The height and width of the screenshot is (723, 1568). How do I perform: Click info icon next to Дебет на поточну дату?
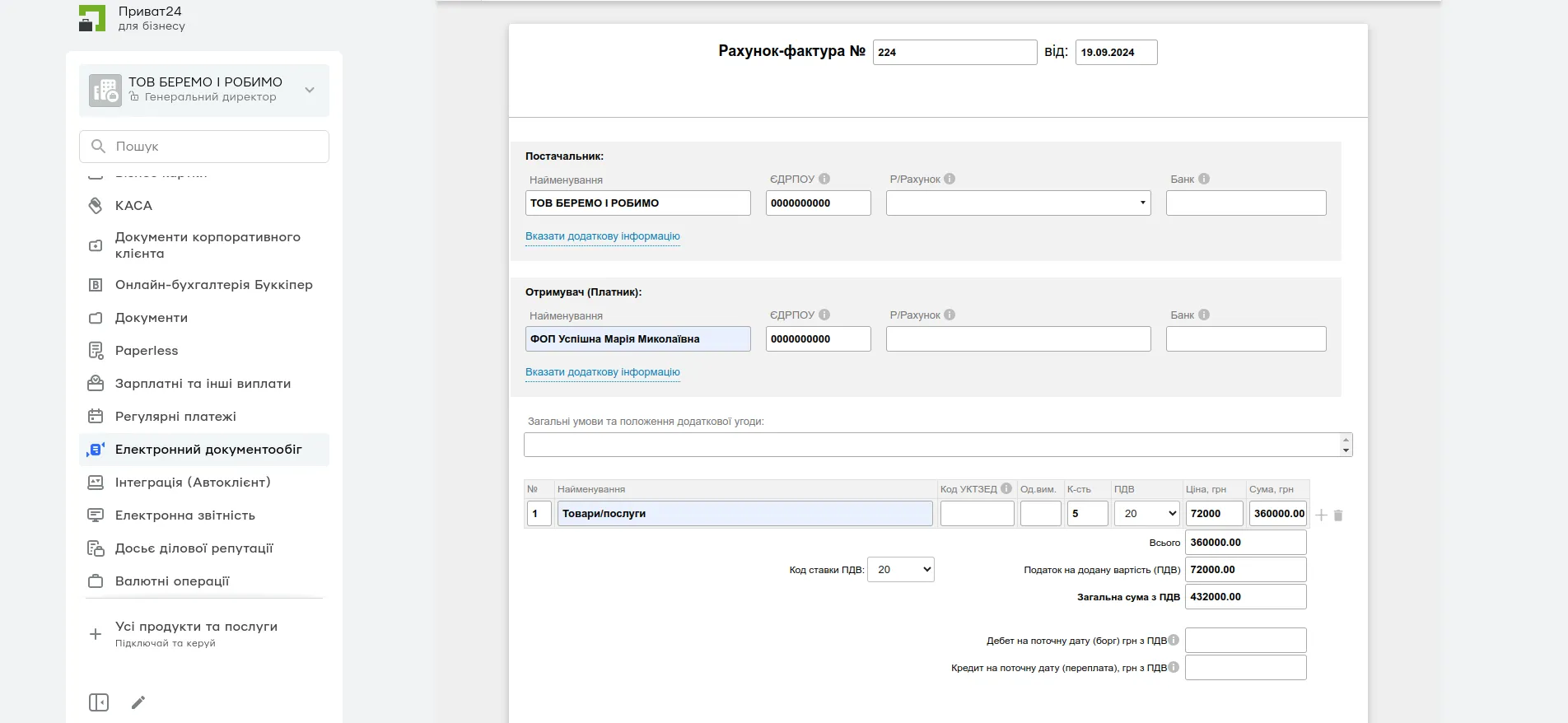[x=1174, y=640]
